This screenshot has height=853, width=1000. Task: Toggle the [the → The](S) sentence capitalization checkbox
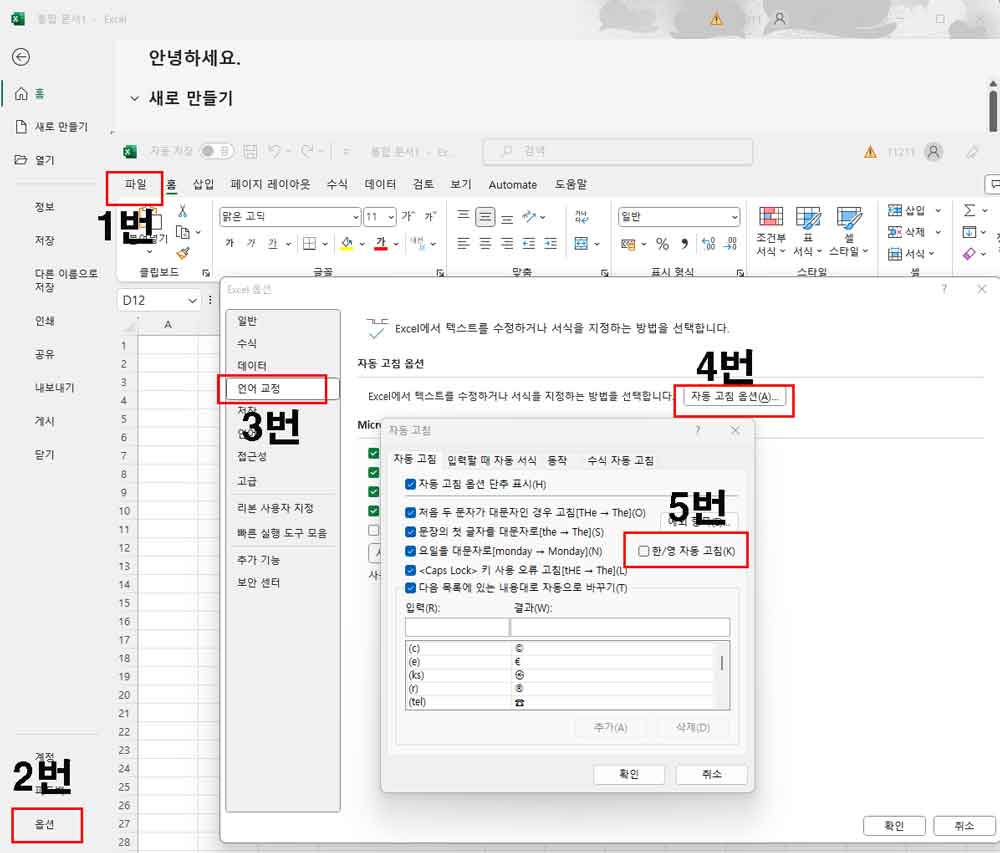tap(411, 532)
